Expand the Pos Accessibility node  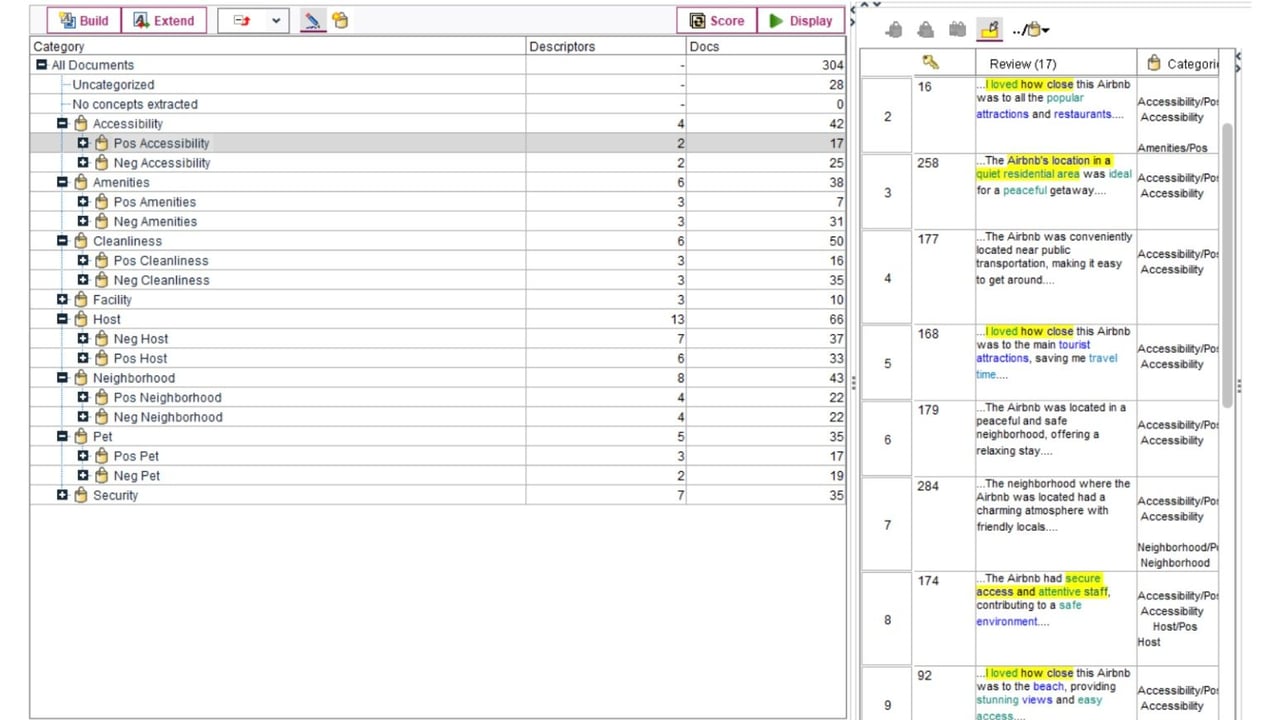(x=83, y=143)
